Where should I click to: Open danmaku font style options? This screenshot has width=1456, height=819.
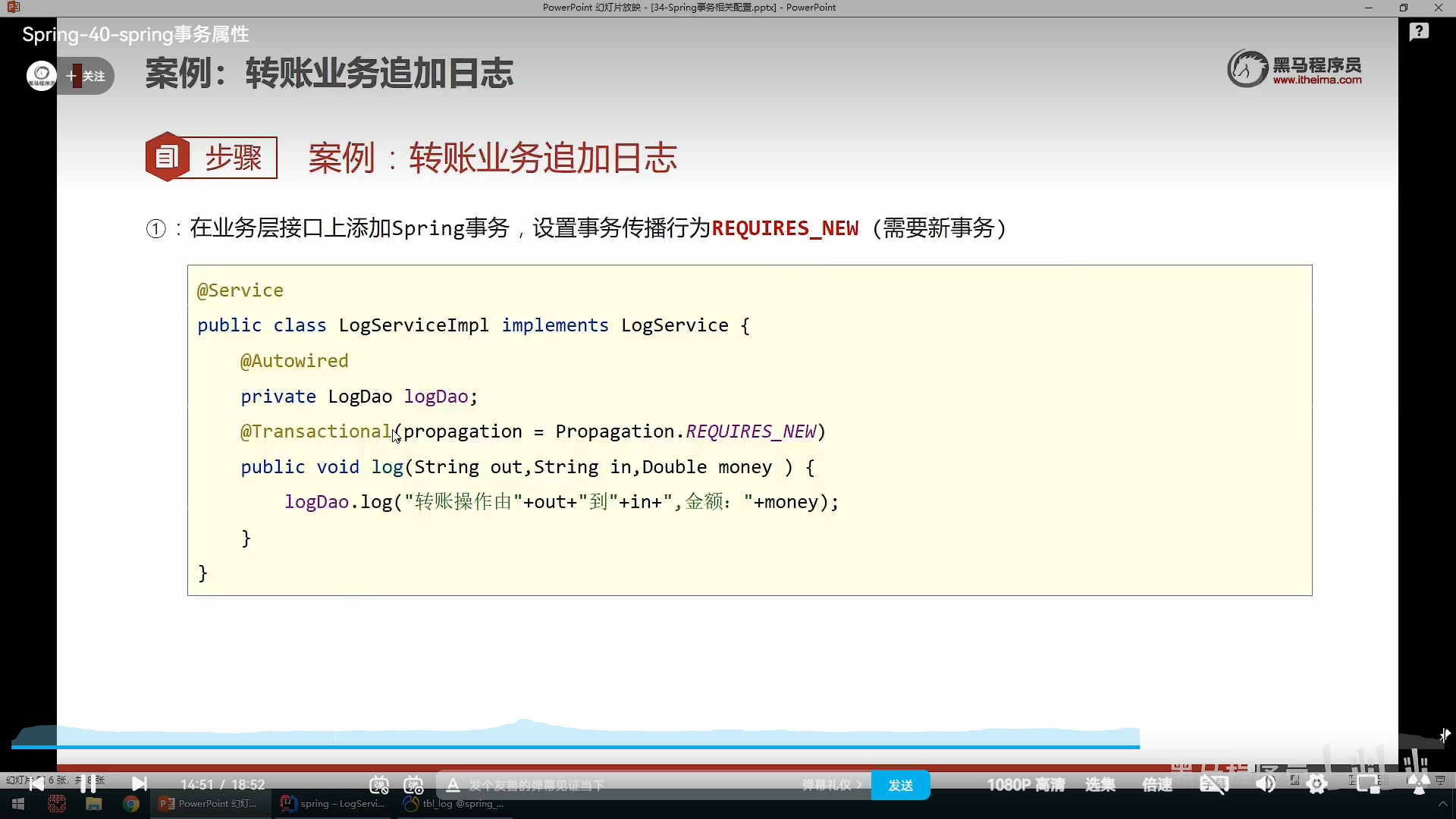[453, 785]
